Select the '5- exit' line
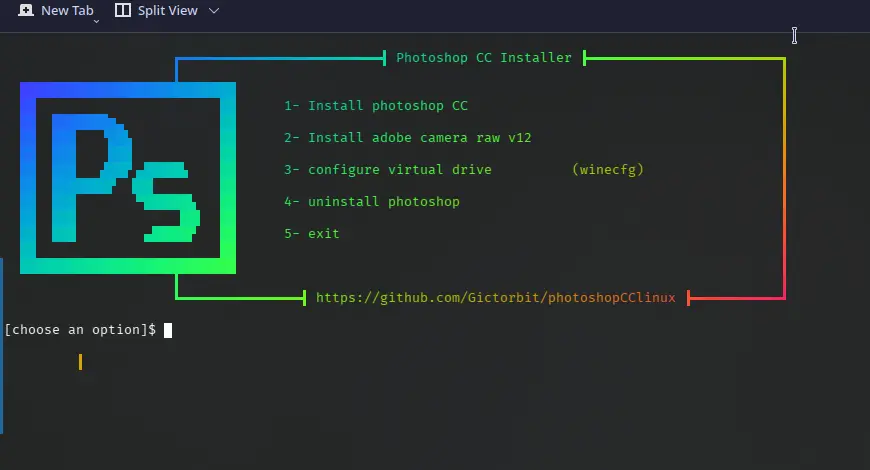The image size is (870, 470). click(311, 234)
